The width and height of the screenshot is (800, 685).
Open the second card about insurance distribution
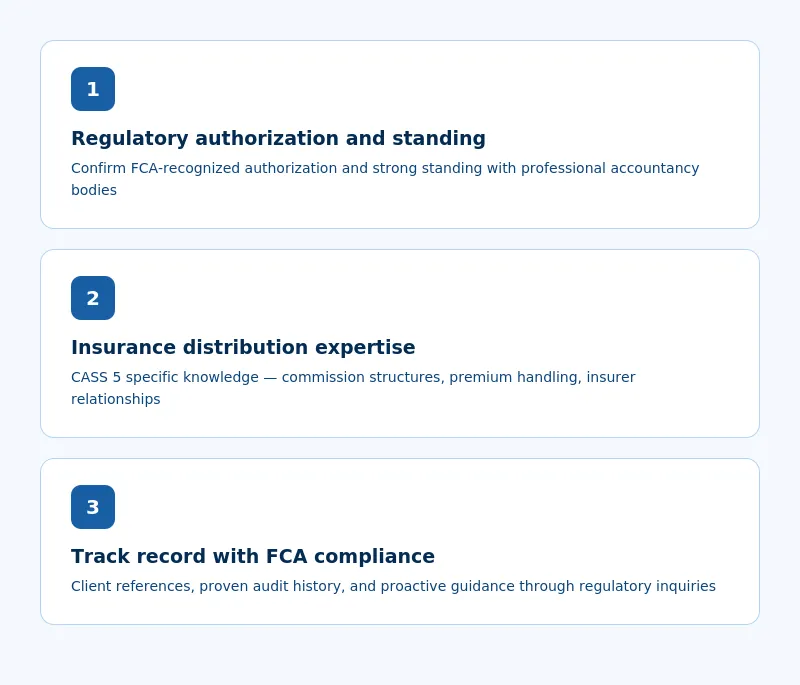click(400, 343)
